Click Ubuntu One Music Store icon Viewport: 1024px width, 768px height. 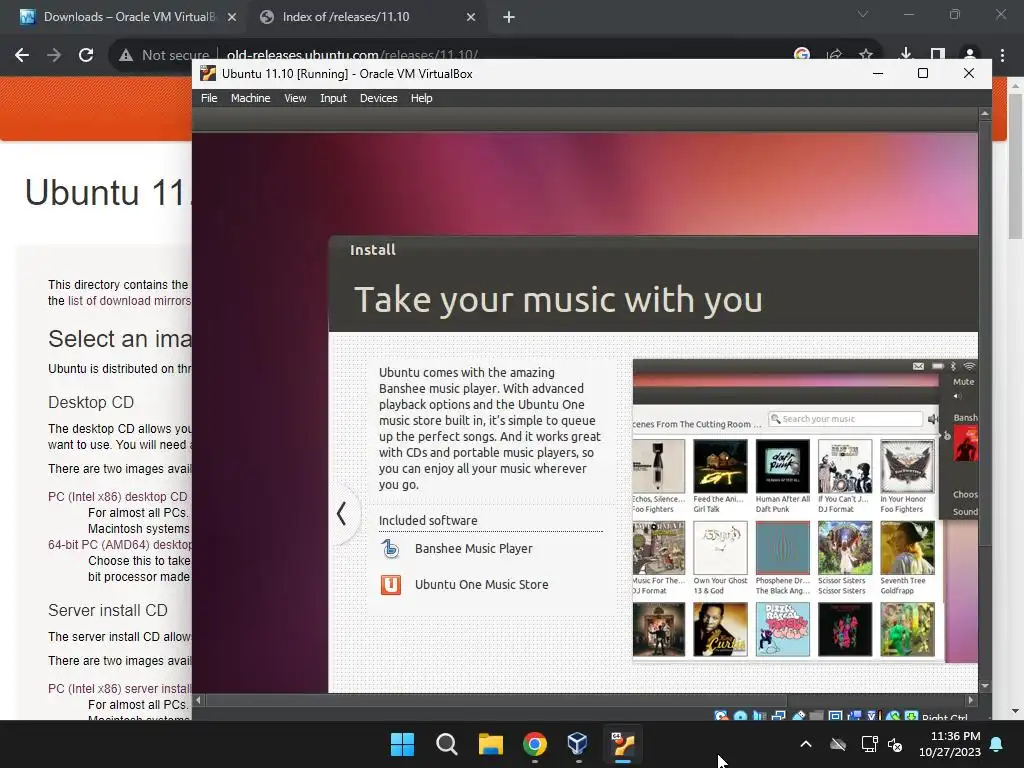pyautogui.click(x=391, y=584)
